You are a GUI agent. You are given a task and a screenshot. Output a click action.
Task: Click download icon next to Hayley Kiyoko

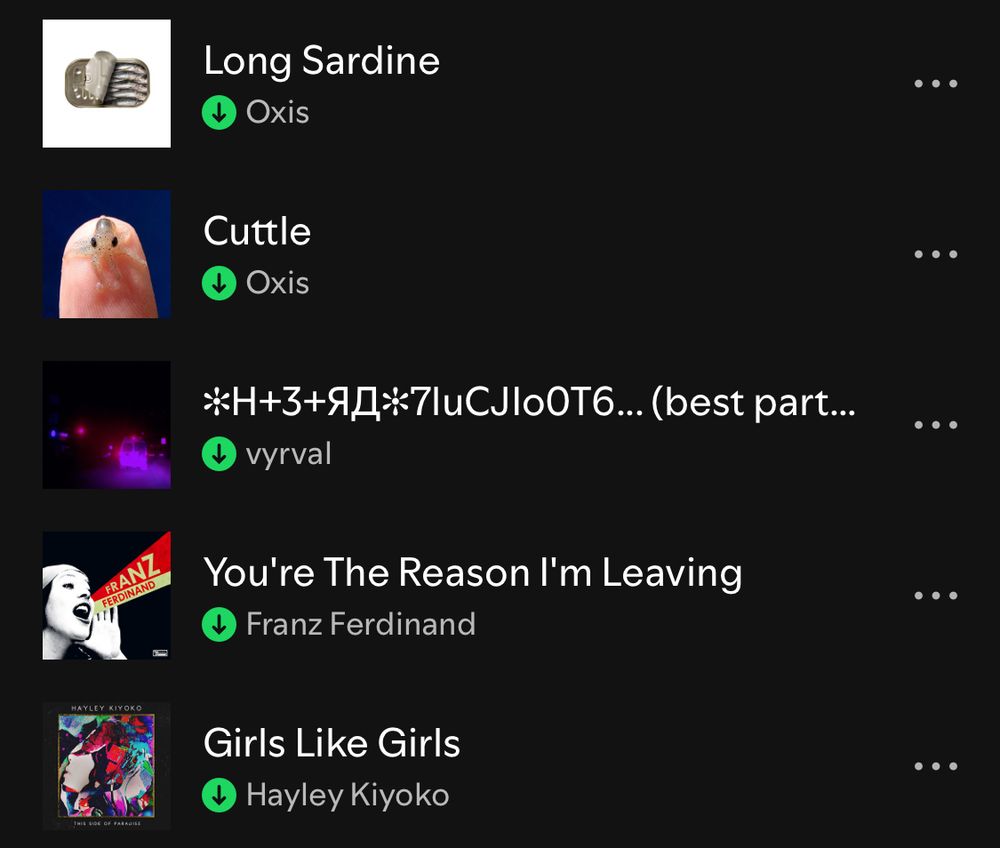tap(219, 795)
